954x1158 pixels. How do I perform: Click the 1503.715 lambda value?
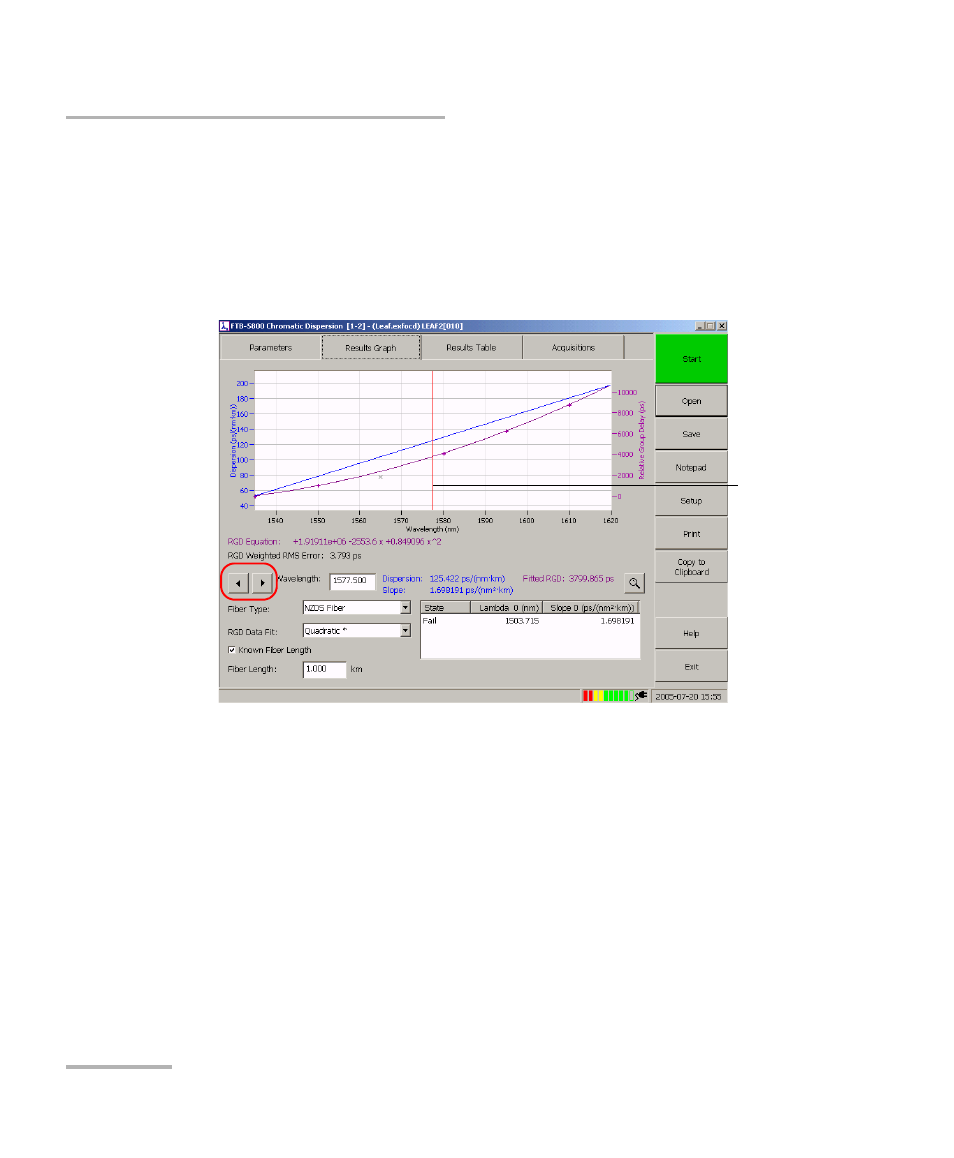(x=522, y=621)
